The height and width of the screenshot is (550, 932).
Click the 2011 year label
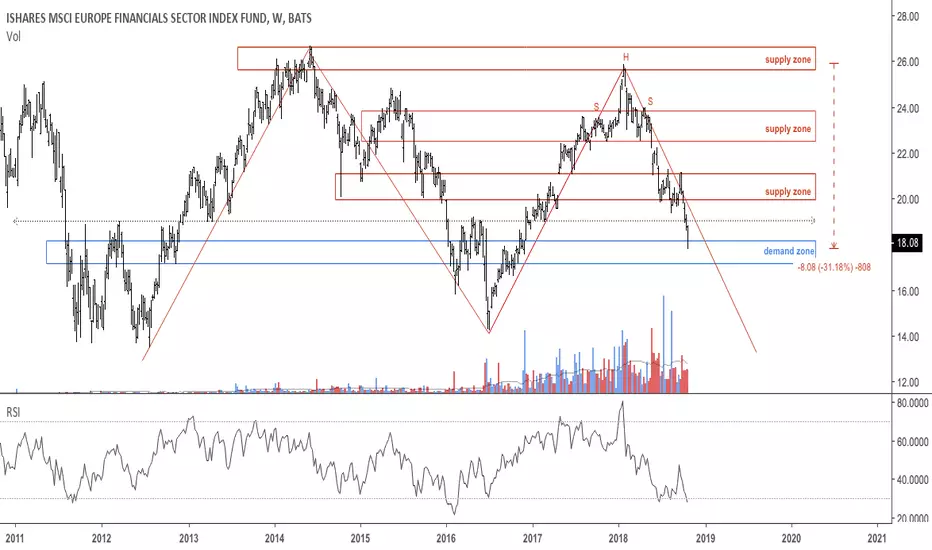pos(15,538)
